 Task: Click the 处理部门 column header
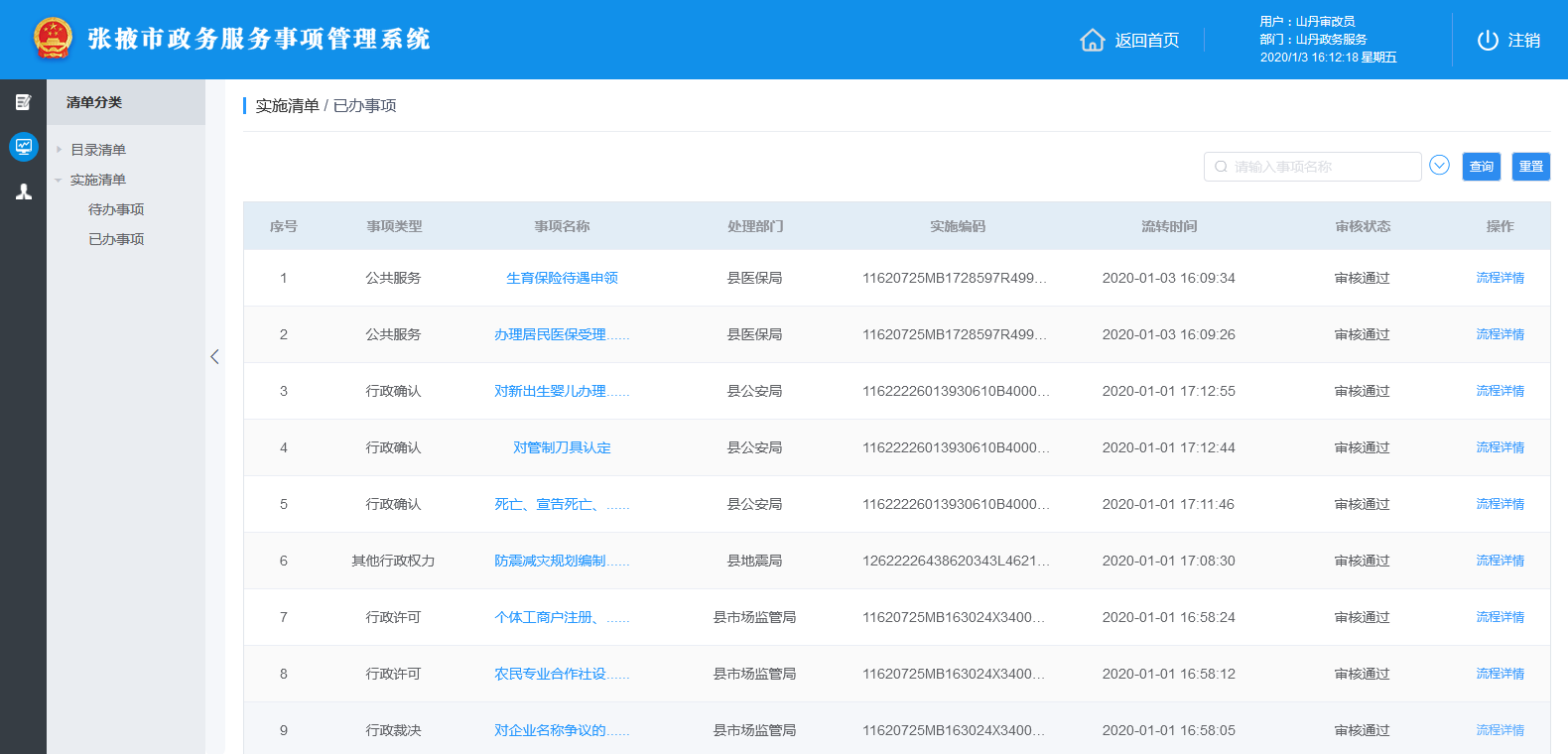click(x=755, y=226)
